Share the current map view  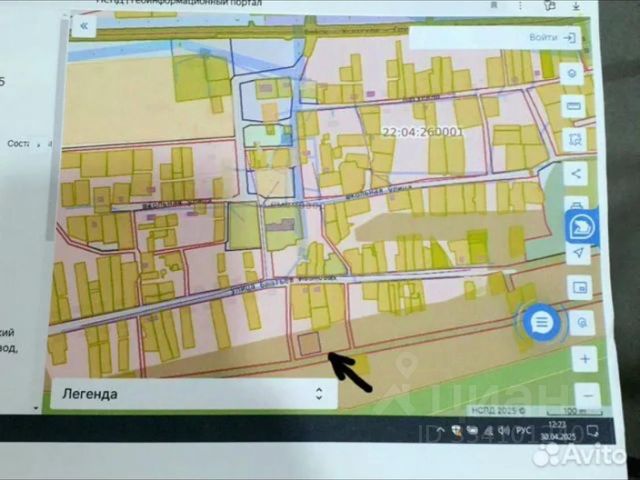coord(576,174)
